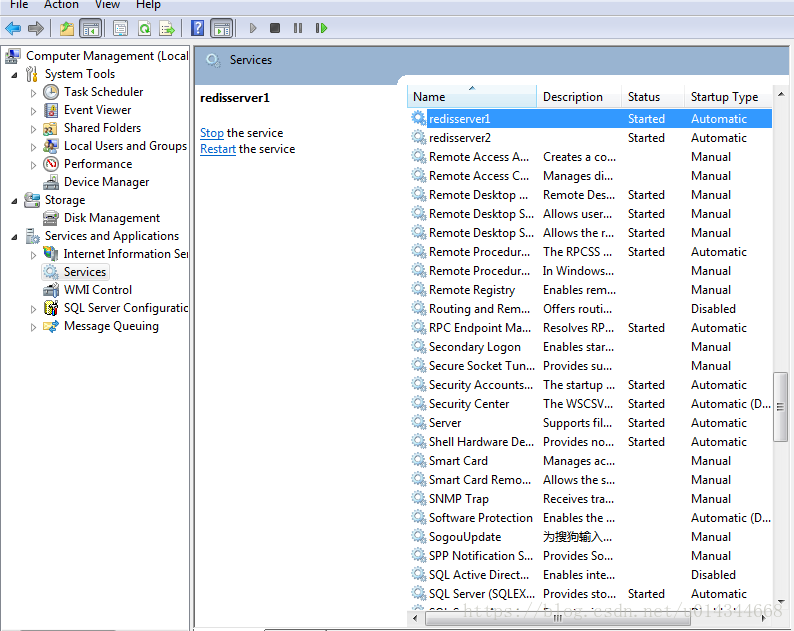Image resolution: width=794 pixels, height=631 pixels.
Task: Open the Help menu
Action: click(x=148, y=5)
